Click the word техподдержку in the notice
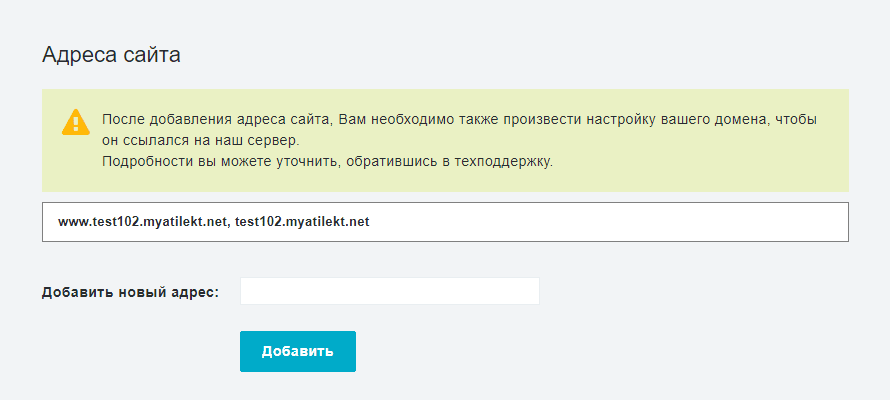Image resolution: width=890 pixels, height=400 pixels. (x=503, y=162)
